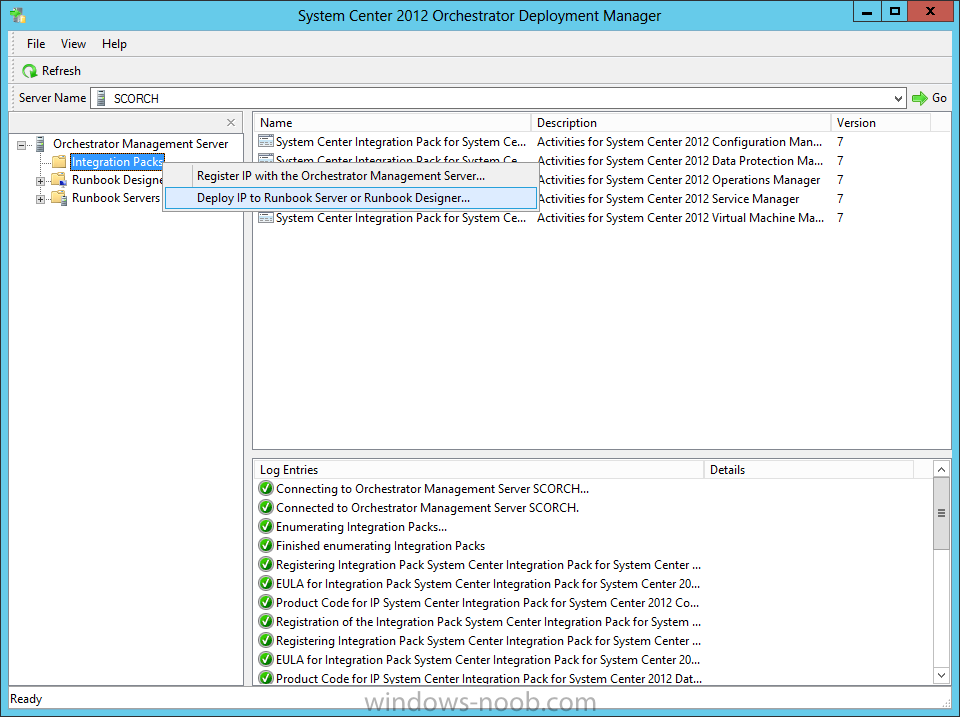The height and width of the screenshot is (717, 960).
Task: Expand the Runbook Designers tree node
Action: tap(40, 181)
